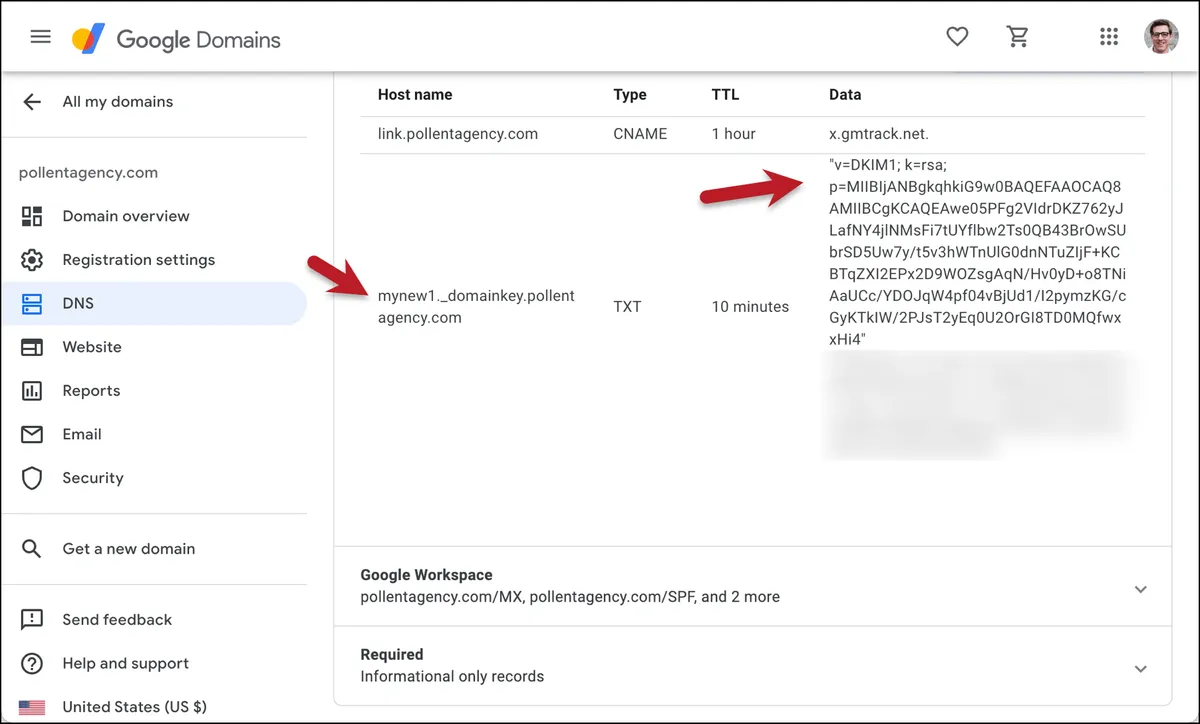Image resolution: width=1200 pixels, height=724 pixels.
Task: Select mynew1._domainkey.pollentagency.com host name
Action: coord(476,307)
